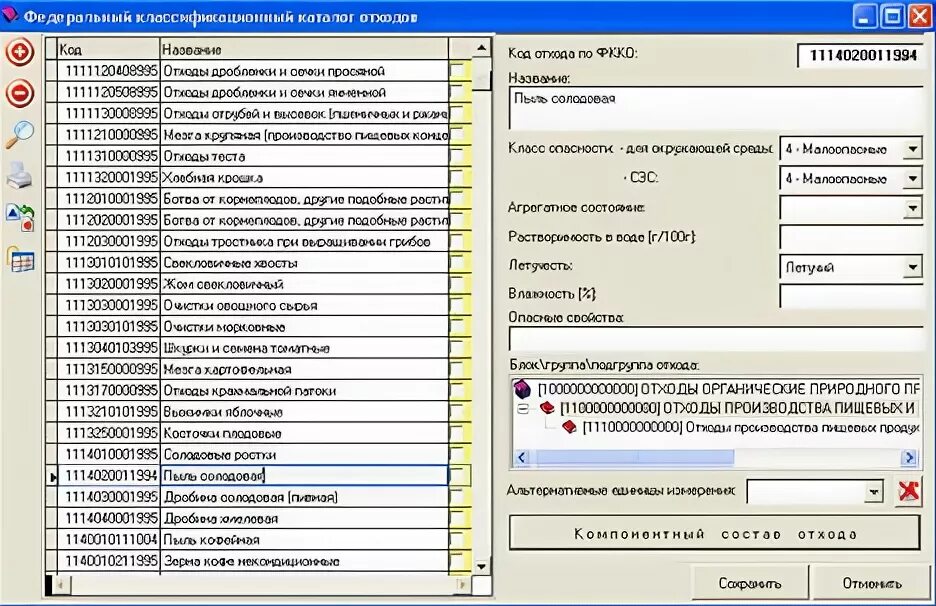Toggle checkbox in row 'Пыль солодовая'
The width and height of the screenshot is (936, 606).
click(x=459, y=476)
